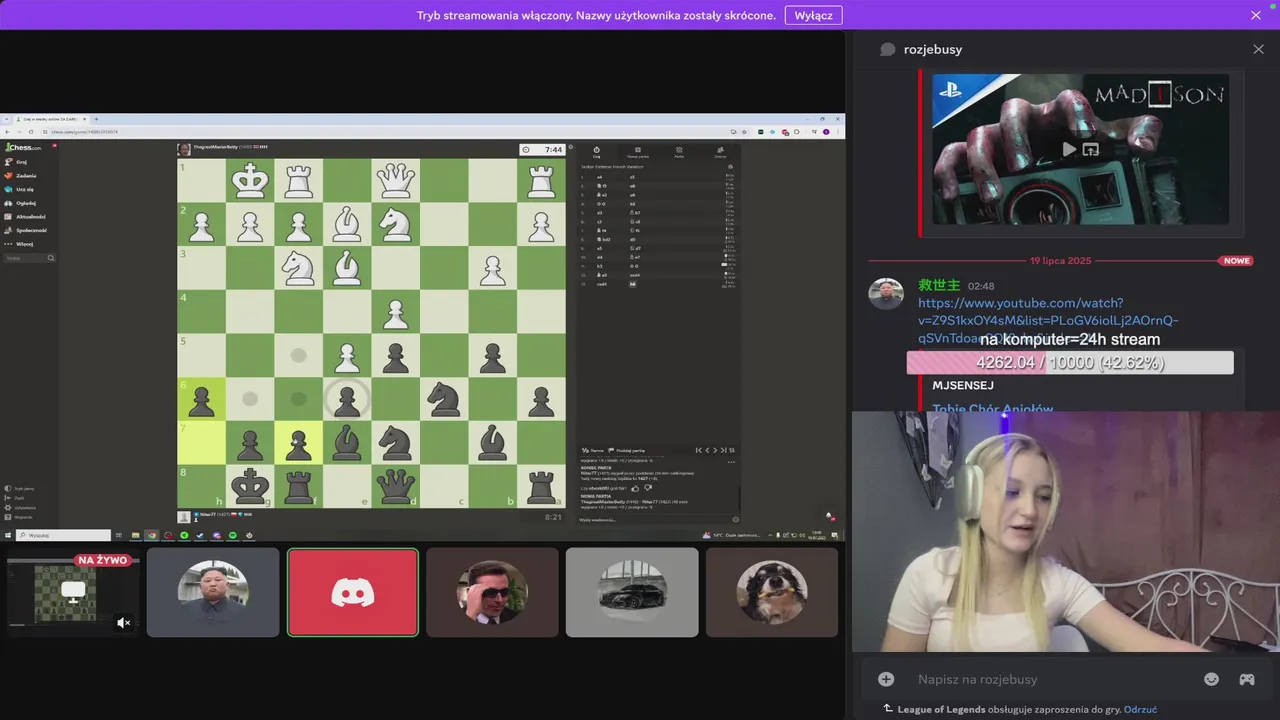
Task: Unmute the live stream preview audio
Action: point(123,622)
